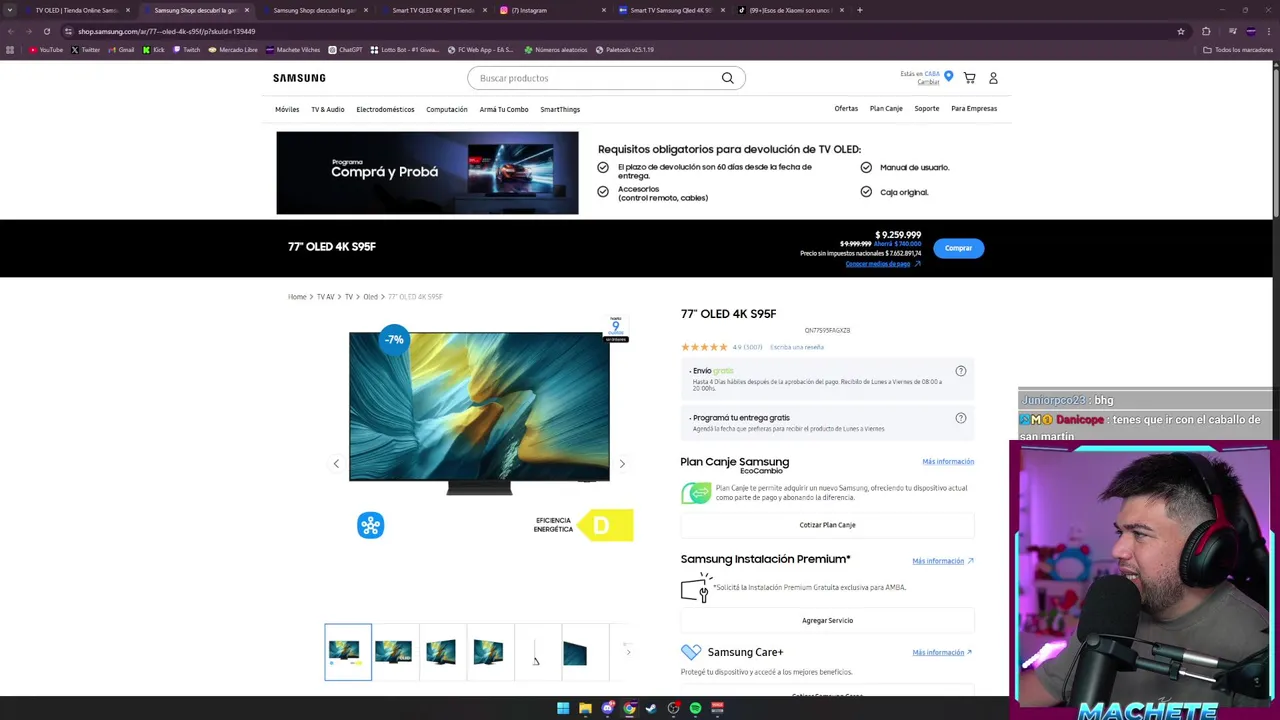Select the third TV thumbnail
1280x720 pixels.
(441, 652)
